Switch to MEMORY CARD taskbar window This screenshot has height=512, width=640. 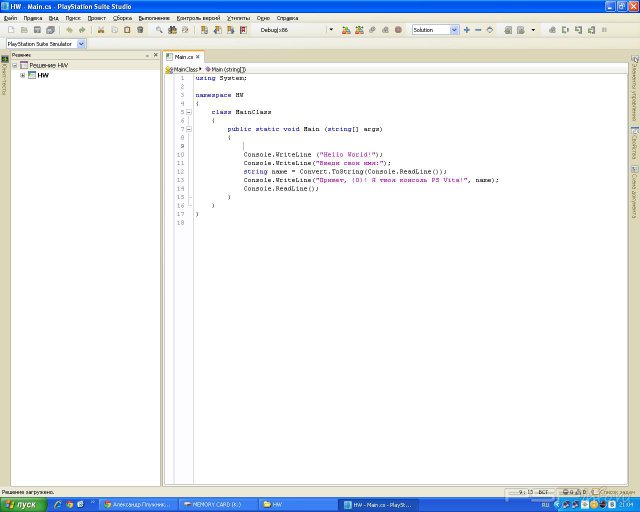[217, 505]
